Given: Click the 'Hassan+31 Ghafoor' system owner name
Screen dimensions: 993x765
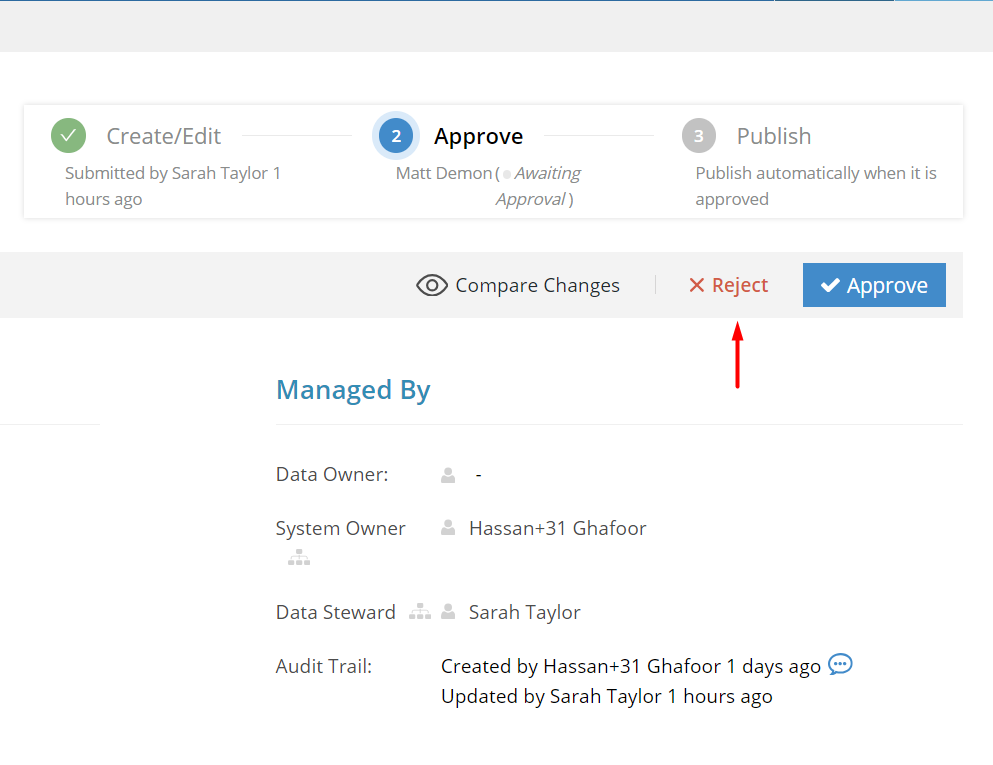Looking at the screenshot, I should (557, 528).
